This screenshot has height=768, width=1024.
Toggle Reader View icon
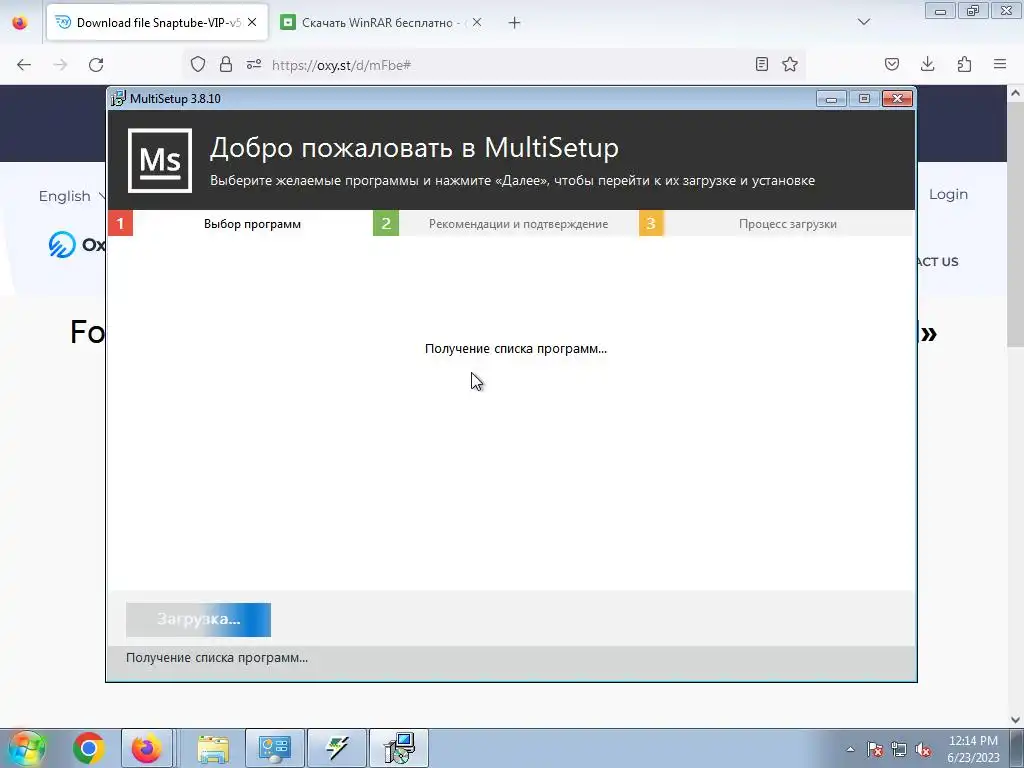(x=761, y=64)
